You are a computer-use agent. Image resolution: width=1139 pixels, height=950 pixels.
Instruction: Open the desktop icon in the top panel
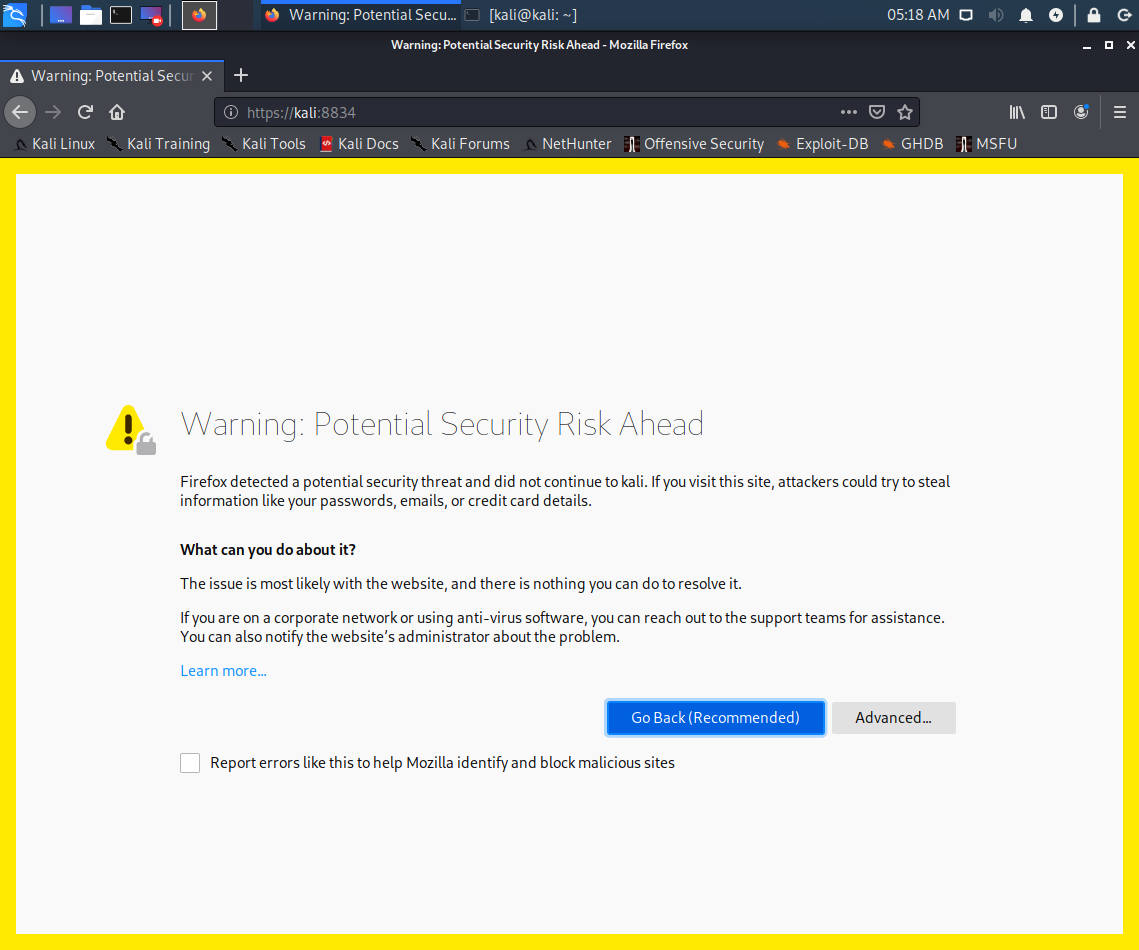[x=60, y=15]
